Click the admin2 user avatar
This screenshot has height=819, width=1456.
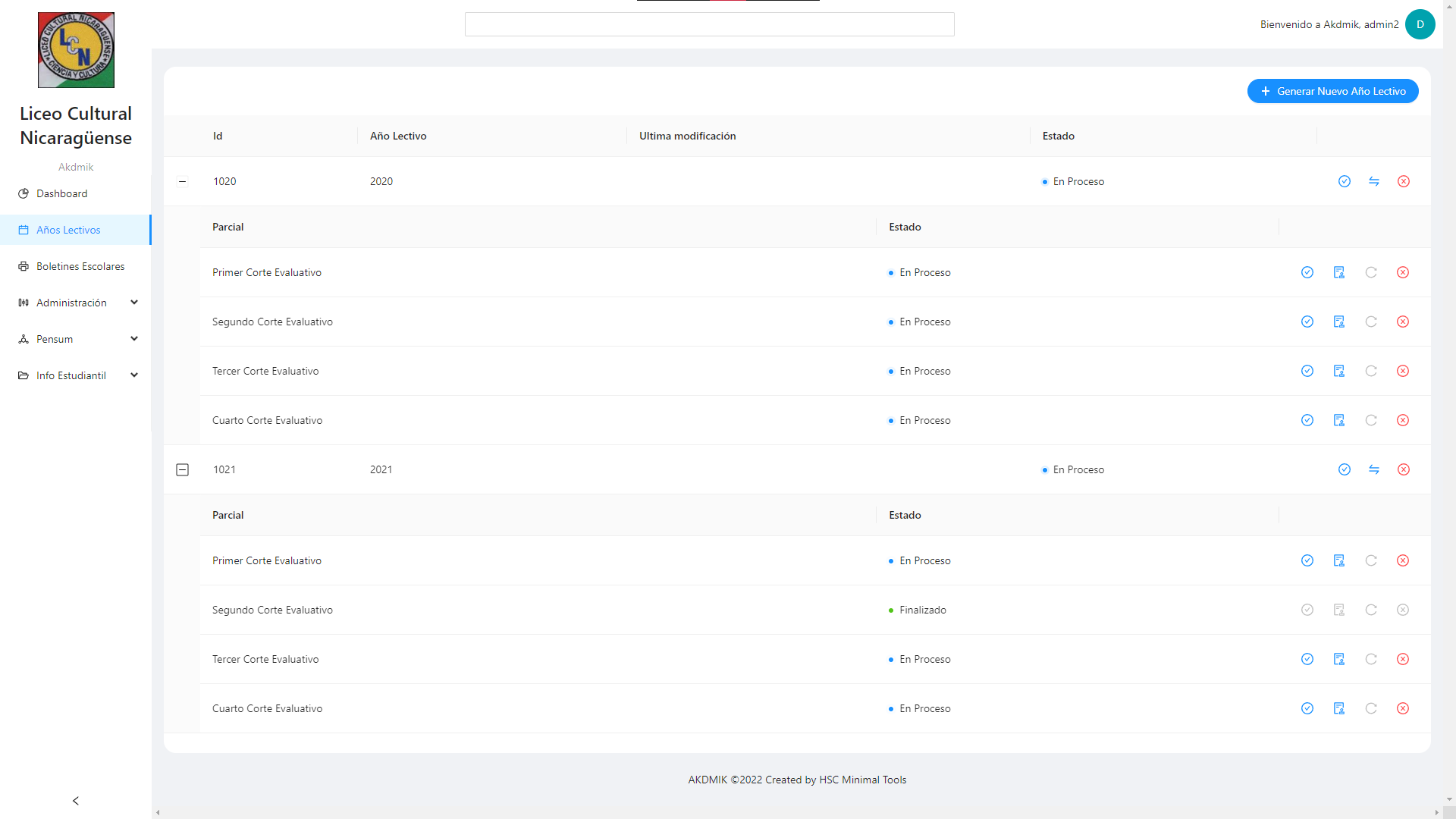[1420, 24]
